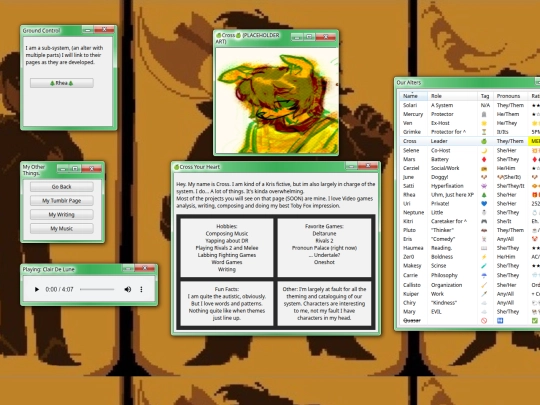Click Cerziel's tag icon

484,168
